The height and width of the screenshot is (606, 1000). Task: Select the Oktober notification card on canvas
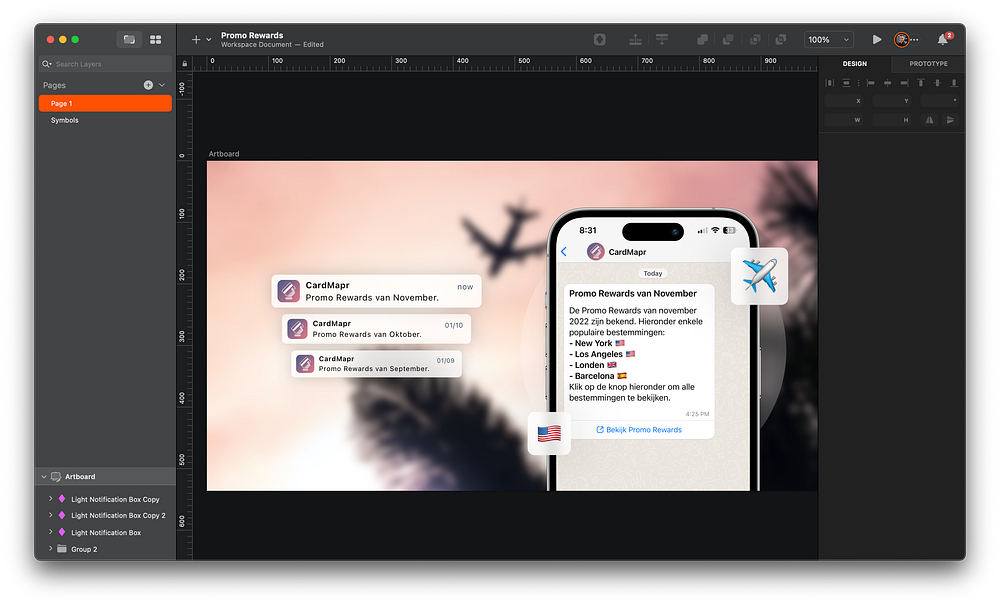(x=376, y=329)
